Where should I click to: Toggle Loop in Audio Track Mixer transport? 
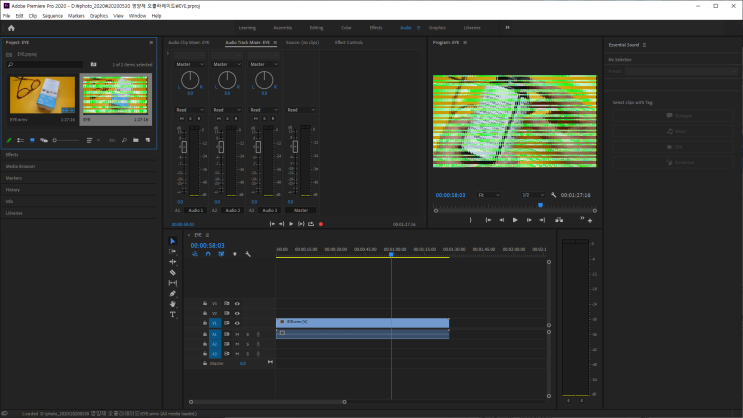pyautogui.click(x=311, y=224)
